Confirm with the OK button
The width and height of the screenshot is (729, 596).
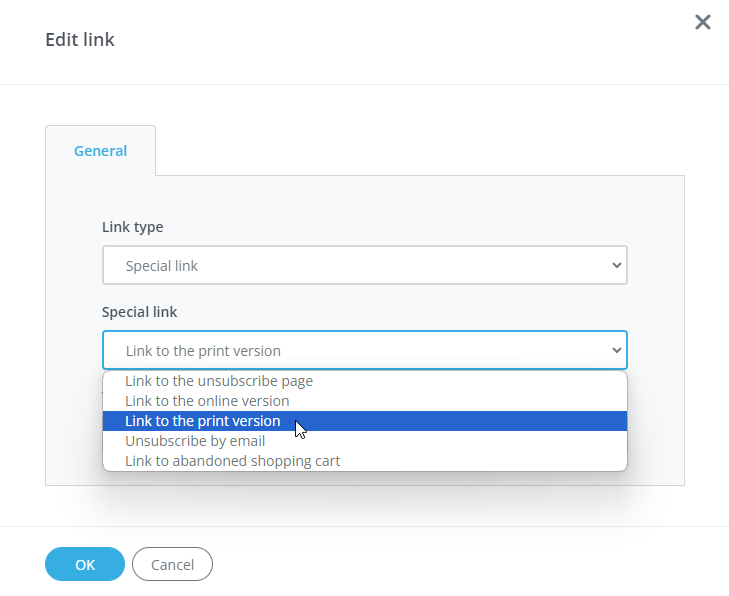coord(85,564)
